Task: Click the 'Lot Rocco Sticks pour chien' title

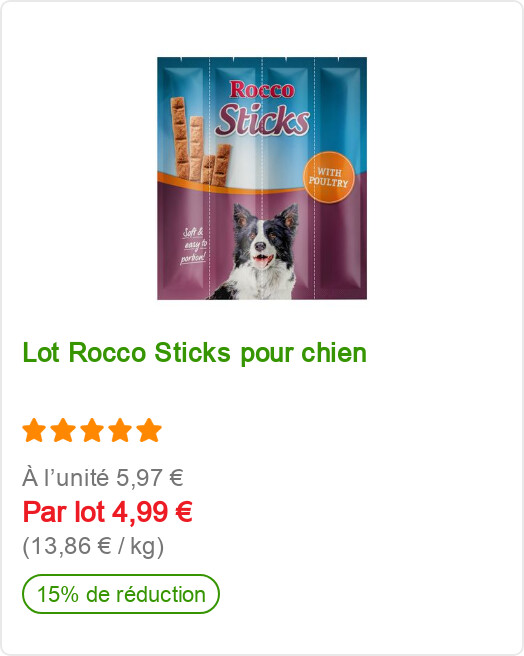Action: click(x=195, y=354)
